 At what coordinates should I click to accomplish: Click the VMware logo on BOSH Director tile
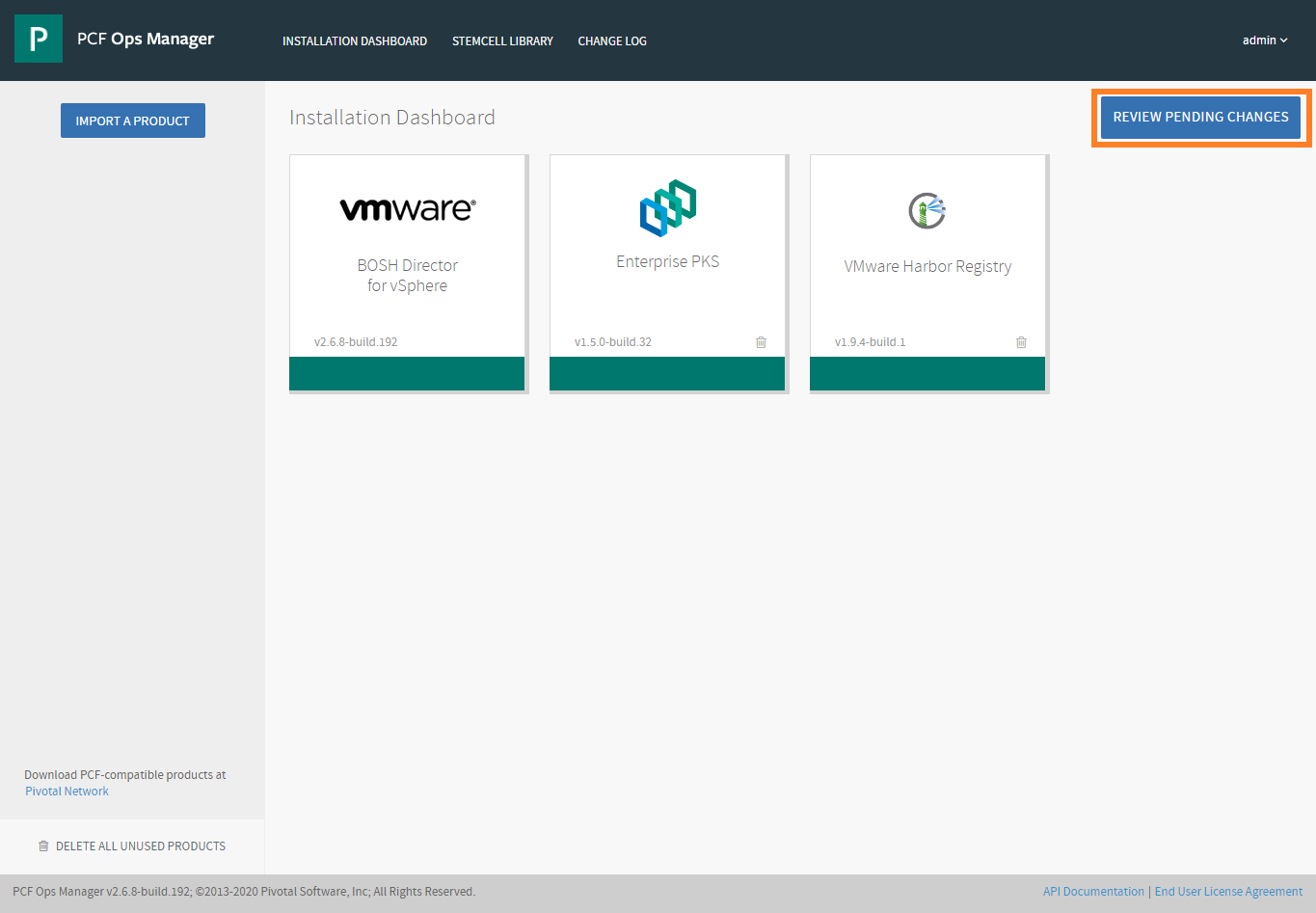pyautogui.click(x=407, y=209)
